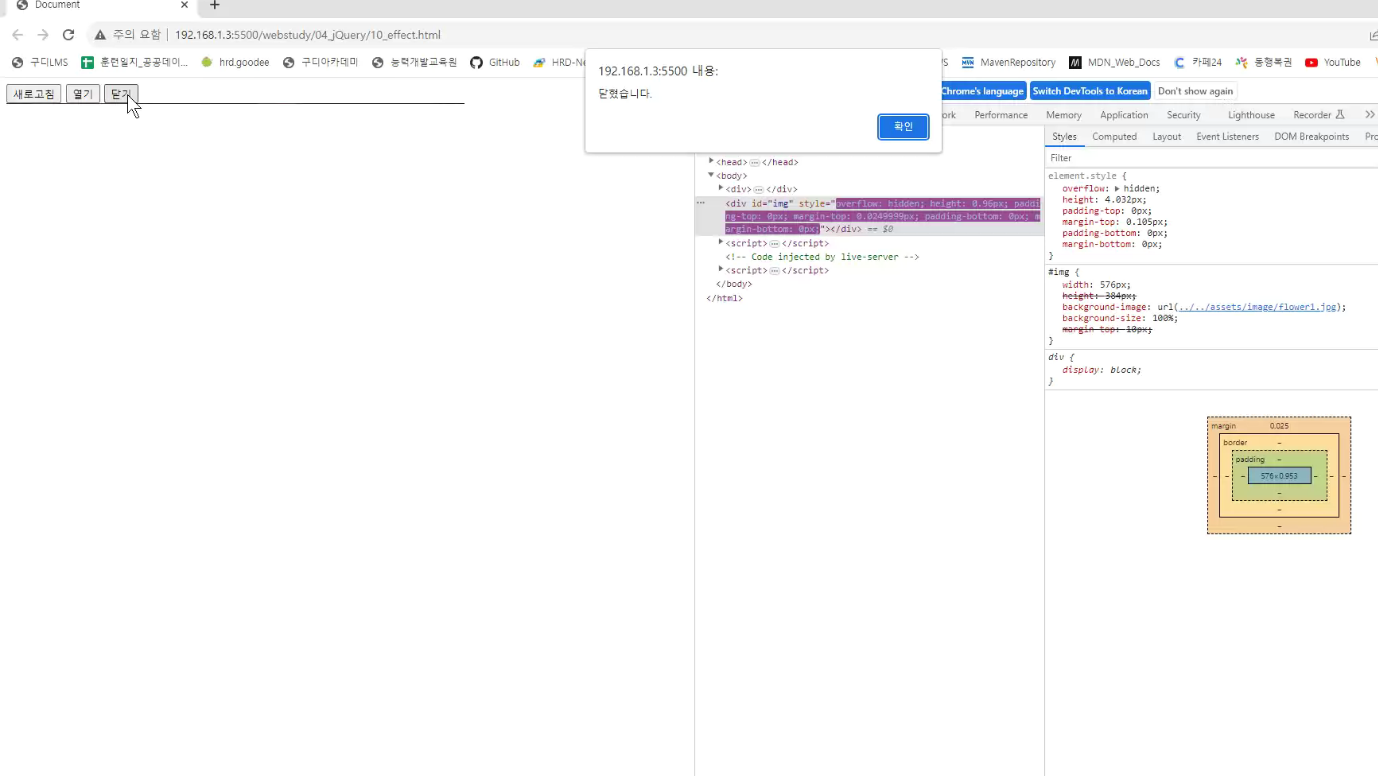Screen dimensions: 1378x776
Task: Reload the page with refresh icon
Action: coord(69,35)
